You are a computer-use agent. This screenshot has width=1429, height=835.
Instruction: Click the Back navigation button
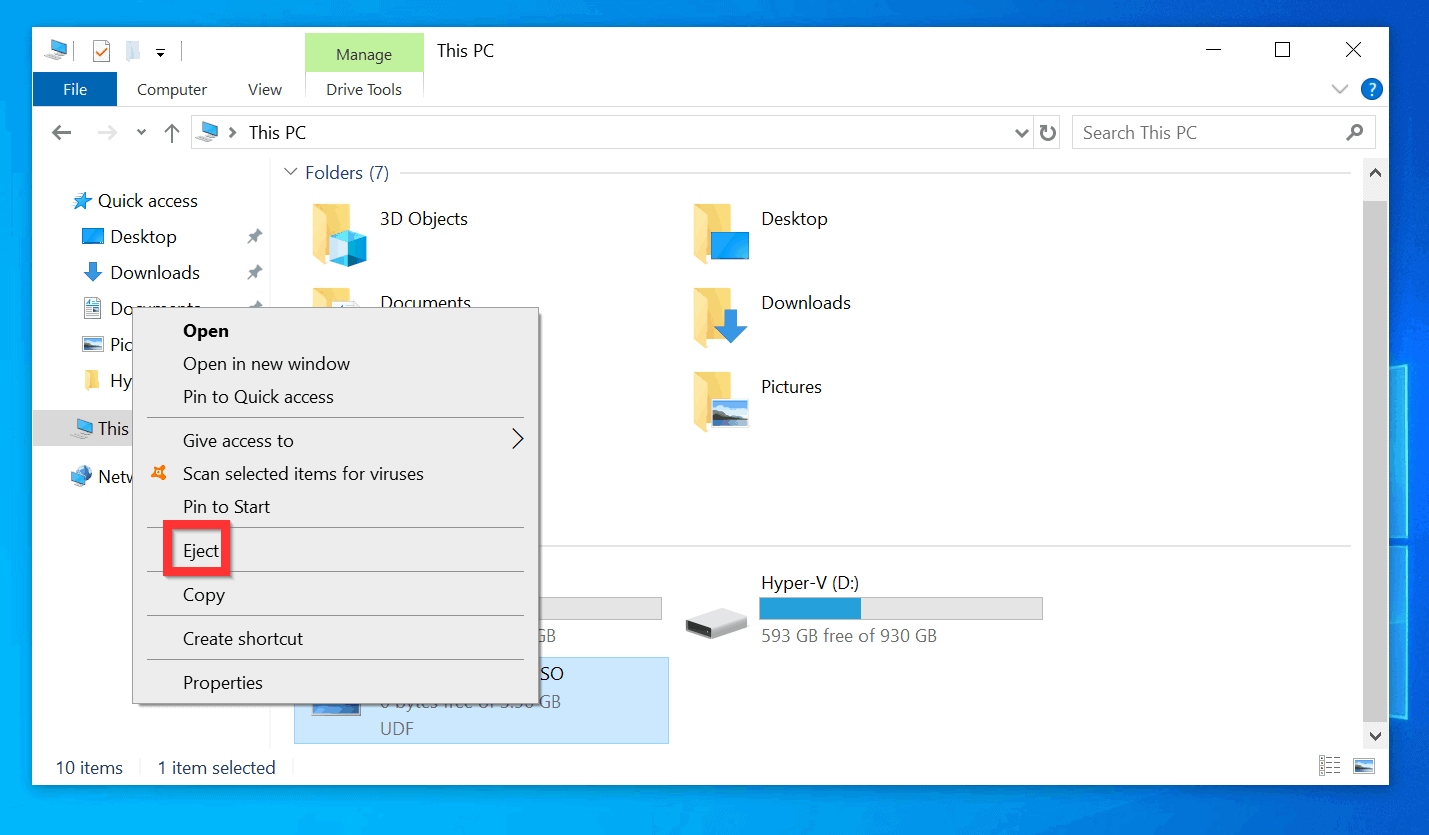click(61, 131)
